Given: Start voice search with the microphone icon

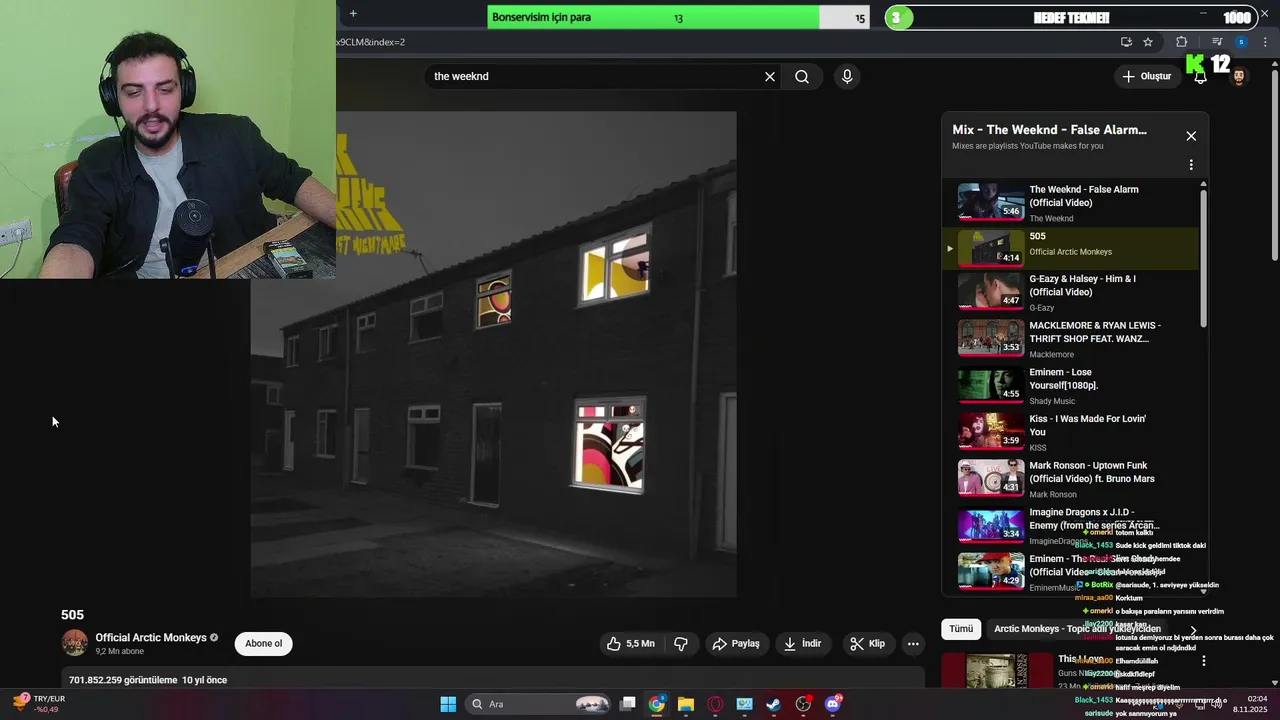Looking at the screenshot, I should 847,77.
